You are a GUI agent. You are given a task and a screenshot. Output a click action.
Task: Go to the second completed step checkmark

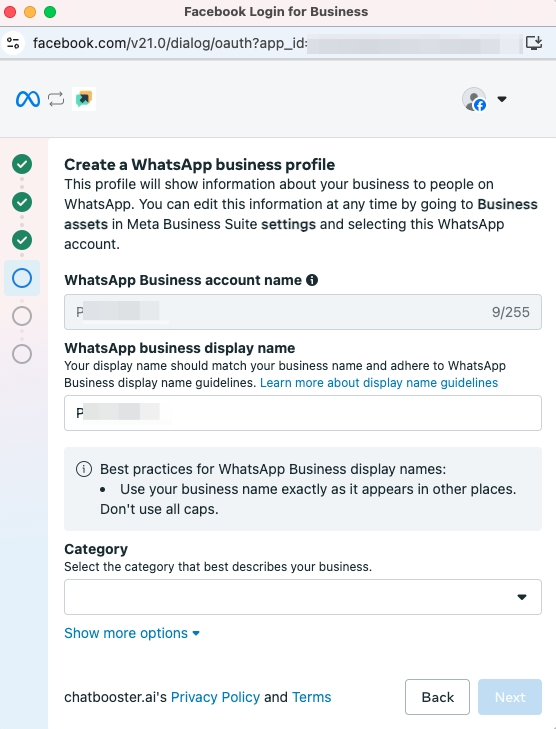point(22,202)
